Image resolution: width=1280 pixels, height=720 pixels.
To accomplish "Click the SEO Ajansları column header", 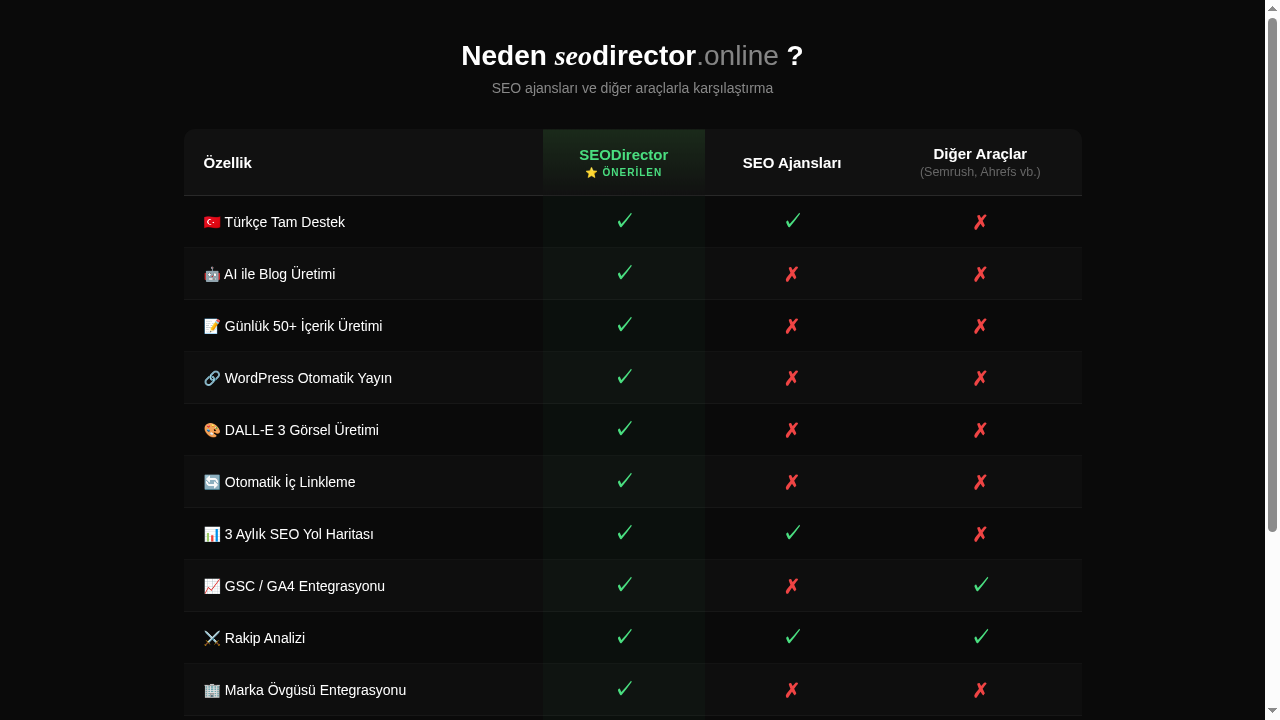I will [x=792, y=163].
